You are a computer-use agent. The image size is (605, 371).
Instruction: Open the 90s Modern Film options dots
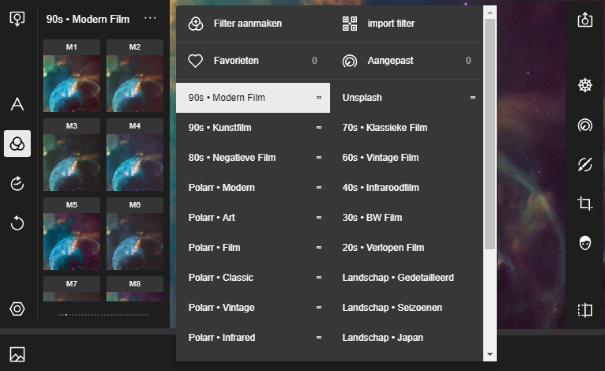(x=150, y=18)
